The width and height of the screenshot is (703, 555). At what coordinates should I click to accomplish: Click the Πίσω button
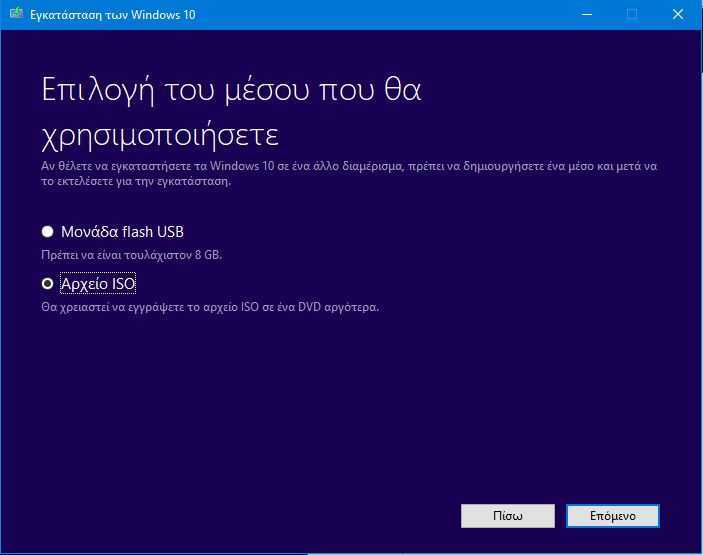click(x=508, y=516)
